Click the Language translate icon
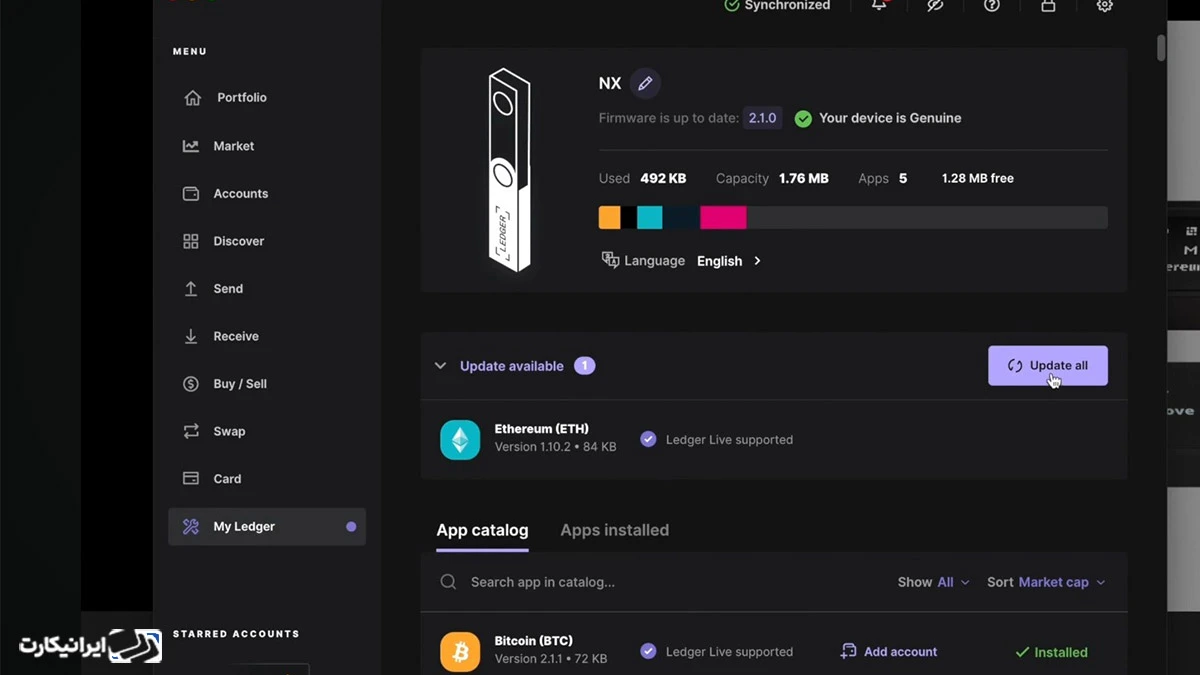 (x=610, y=260)
